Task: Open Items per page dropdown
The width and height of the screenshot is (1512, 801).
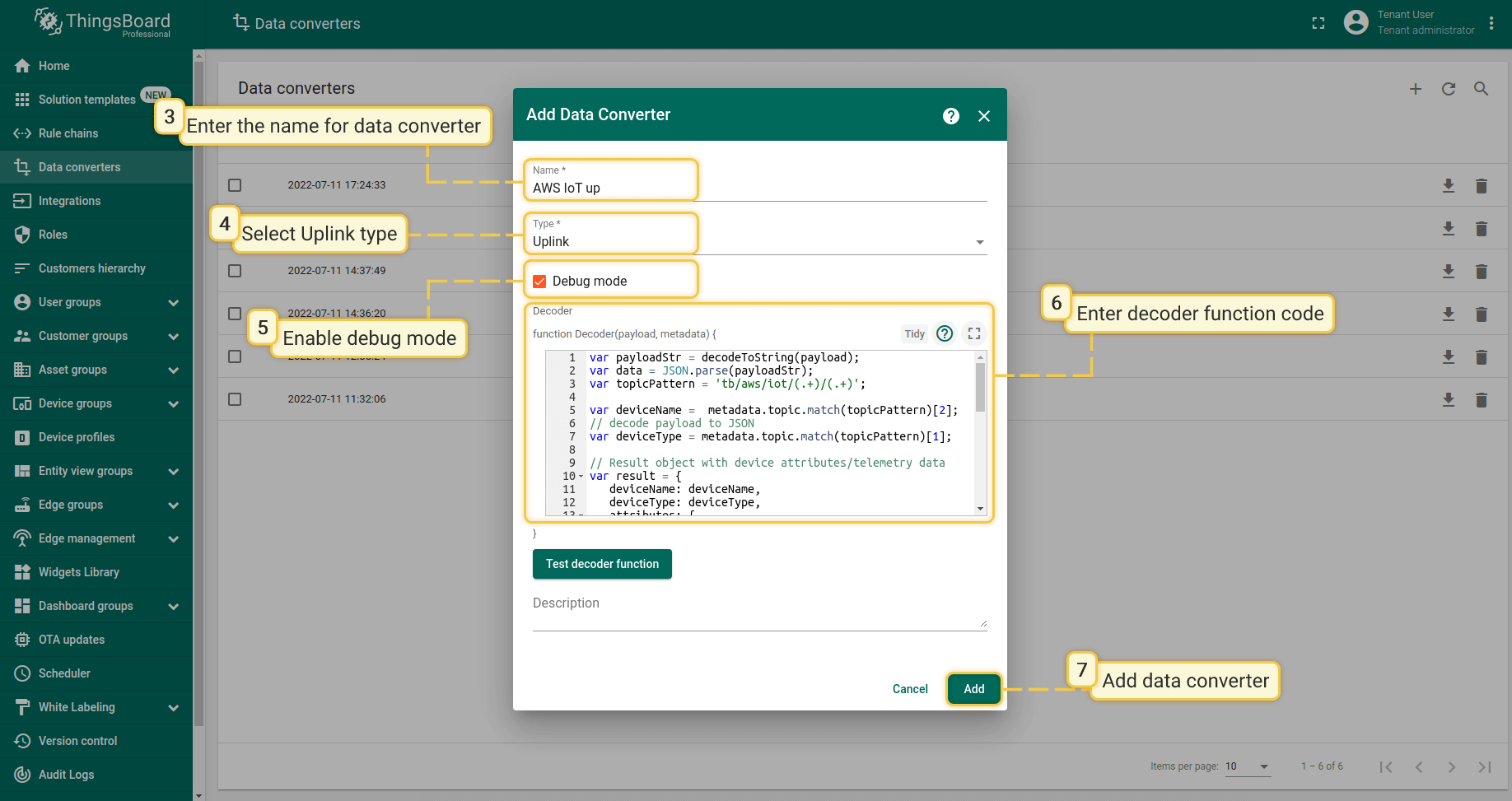Action: [1247, 766]
